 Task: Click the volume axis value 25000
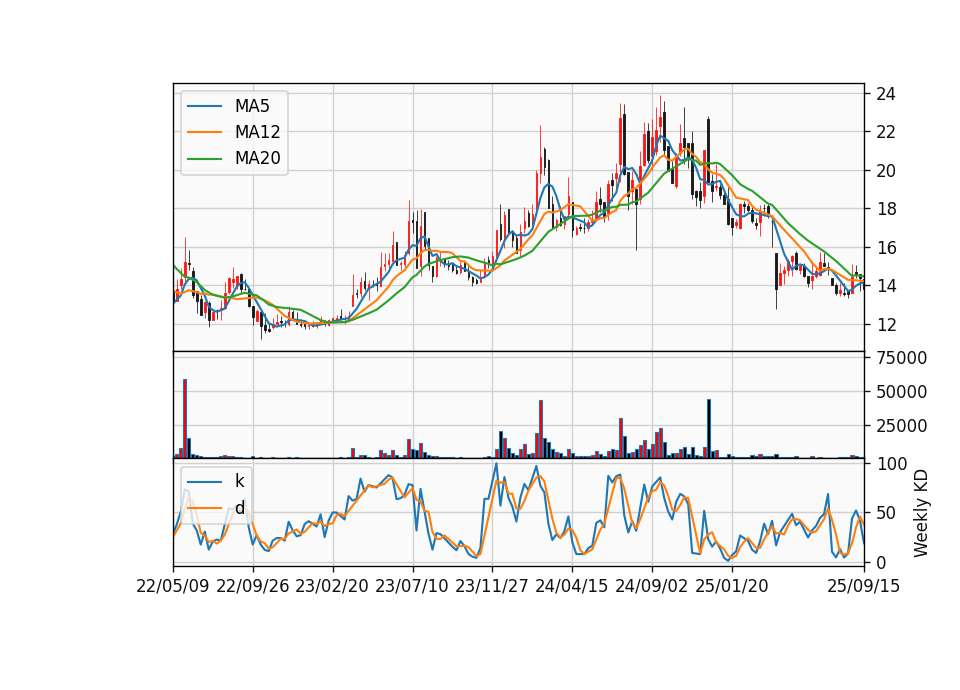tap(901, 426)
